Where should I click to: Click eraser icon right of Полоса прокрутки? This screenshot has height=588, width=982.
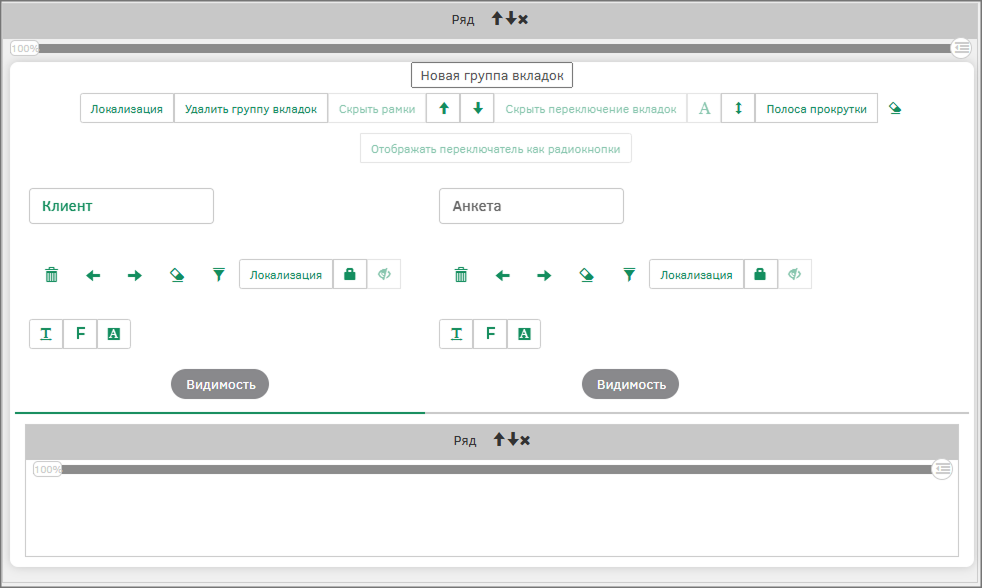click(x=895, y=109)
